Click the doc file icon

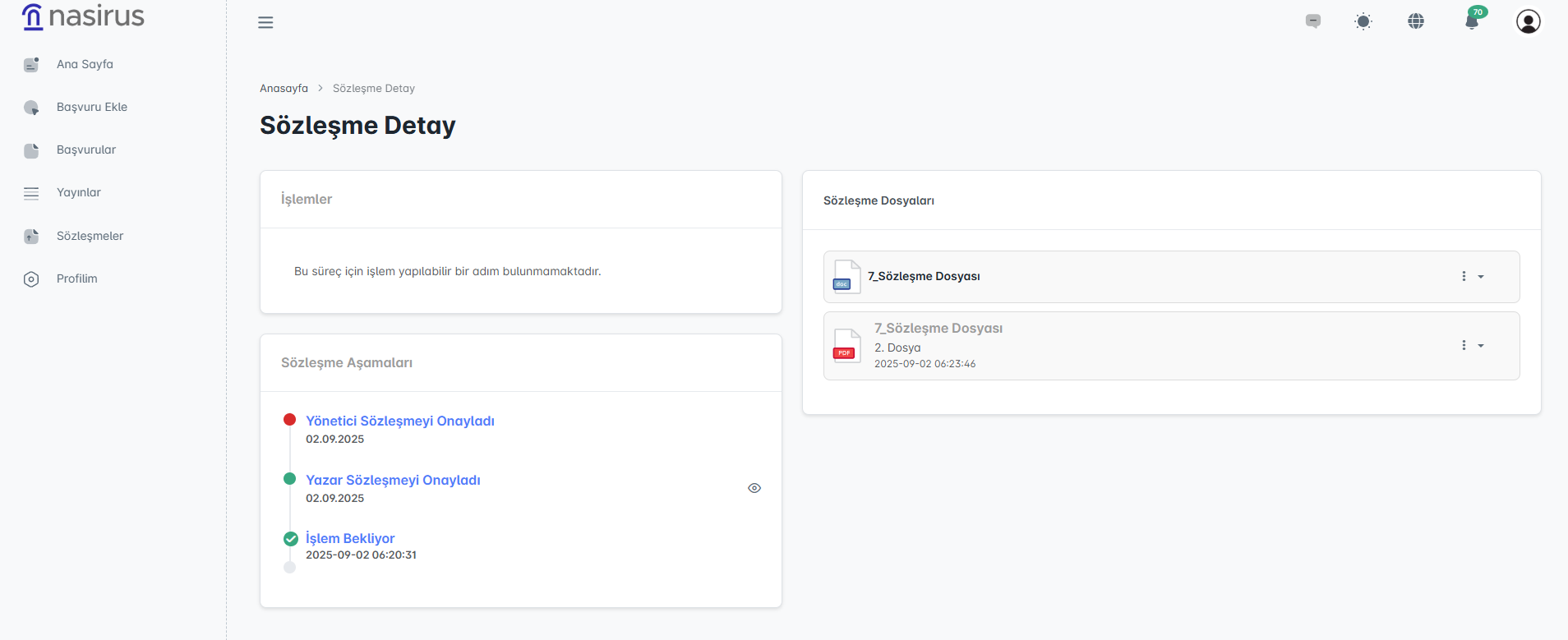coord(846,277)
